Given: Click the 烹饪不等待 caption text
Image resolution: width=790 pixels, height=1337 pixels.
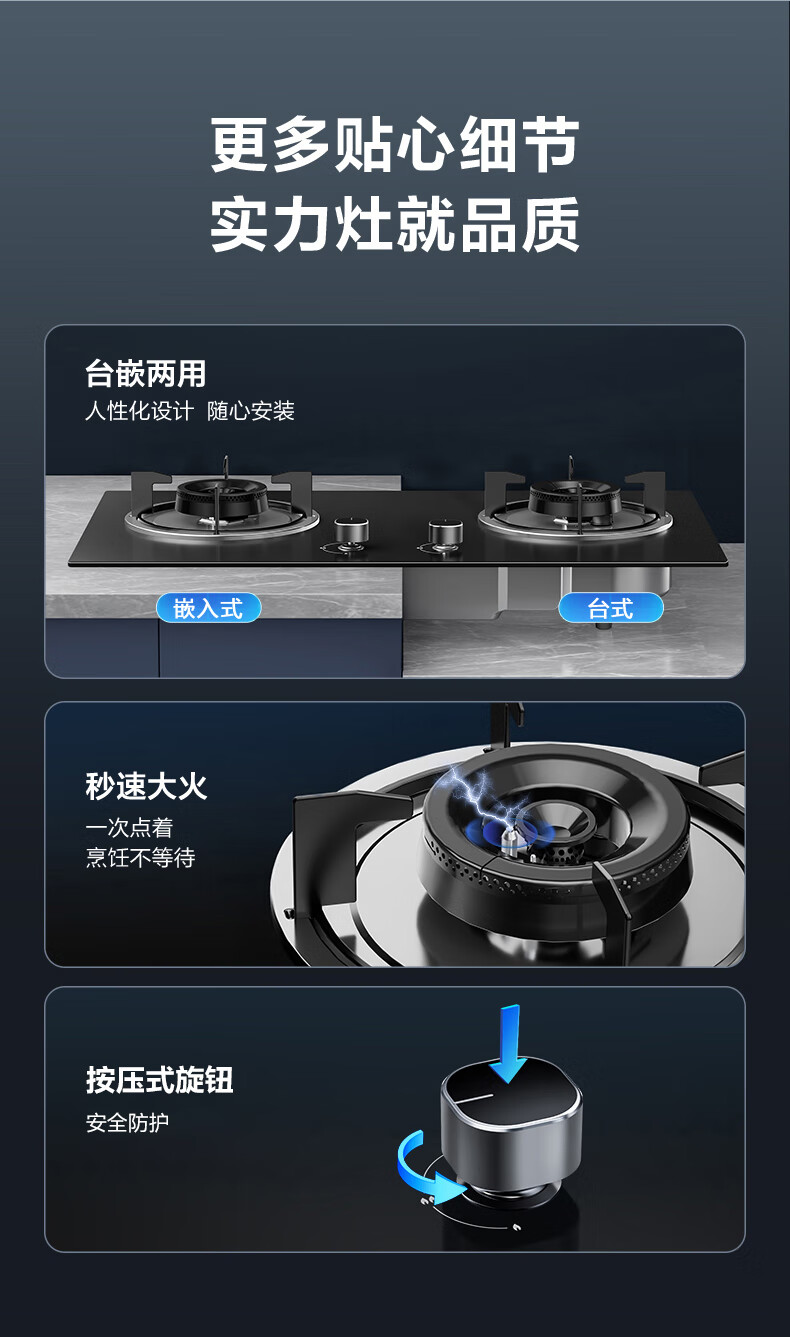Looking at the screenshot, I should click(x=140, y=858).
